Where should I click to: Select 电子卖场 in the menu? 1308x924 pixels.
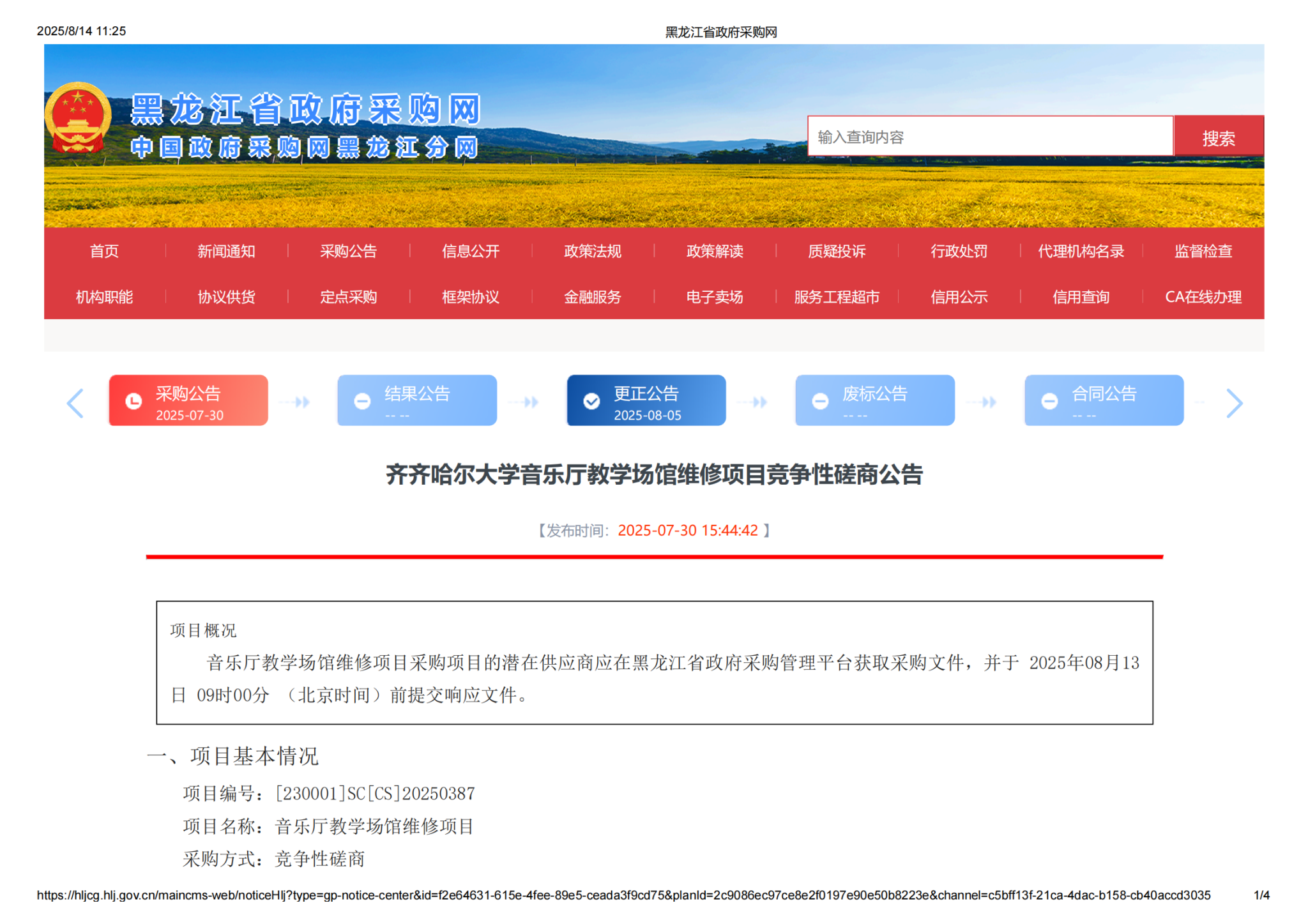point(714,297)
